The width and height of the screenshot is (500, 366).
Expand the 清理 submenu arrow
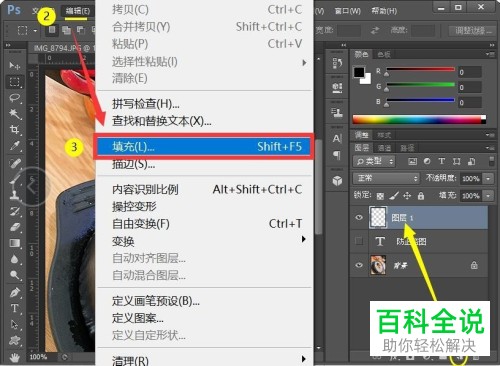(x=304, y=359)
